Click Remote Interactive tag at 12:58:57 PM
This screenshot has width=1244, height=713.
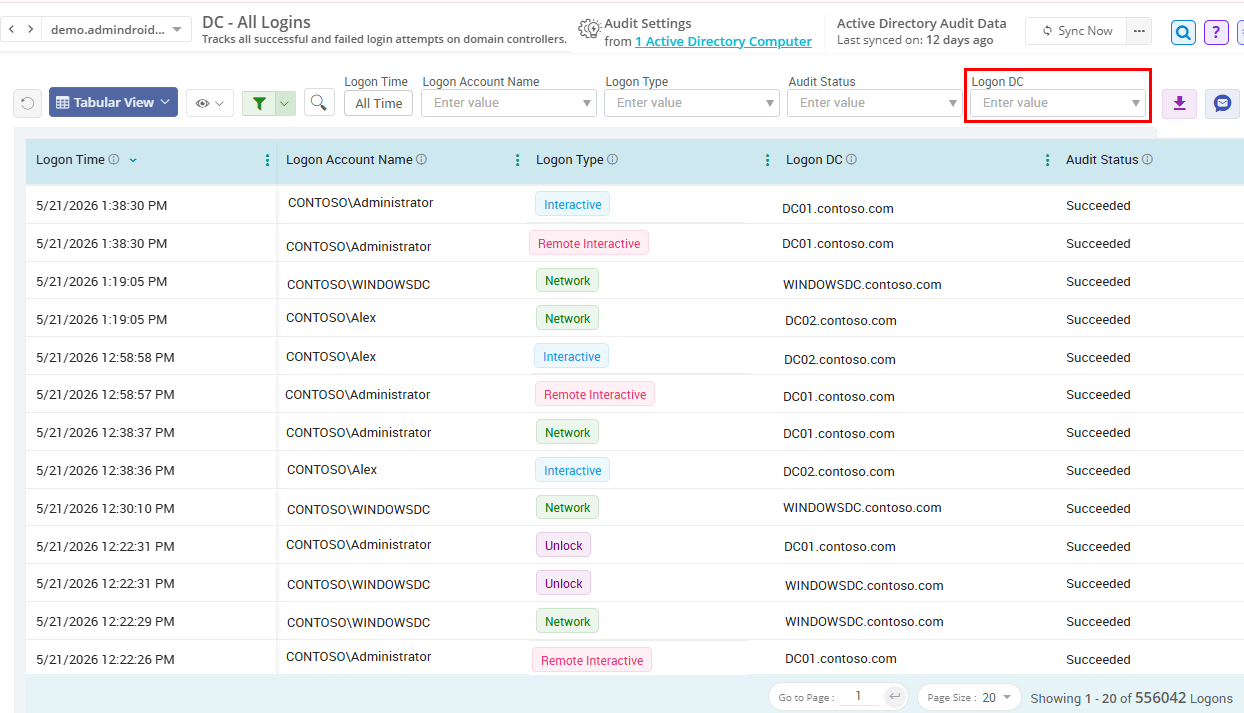click(x=595, y=394)
